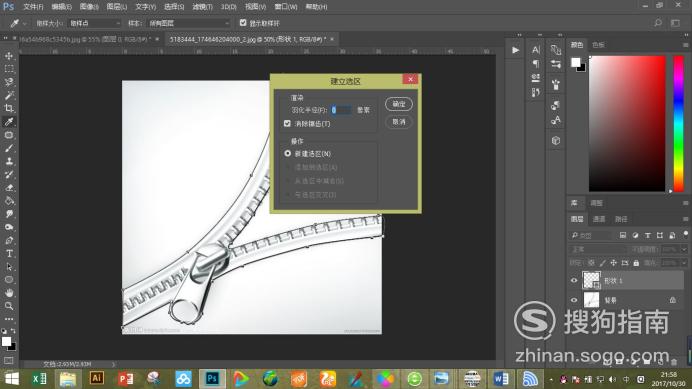Viewport: 692px width, 389px height.
Task: Toggle the show sampling ring checkbox
Action: [x=243, y=23]
